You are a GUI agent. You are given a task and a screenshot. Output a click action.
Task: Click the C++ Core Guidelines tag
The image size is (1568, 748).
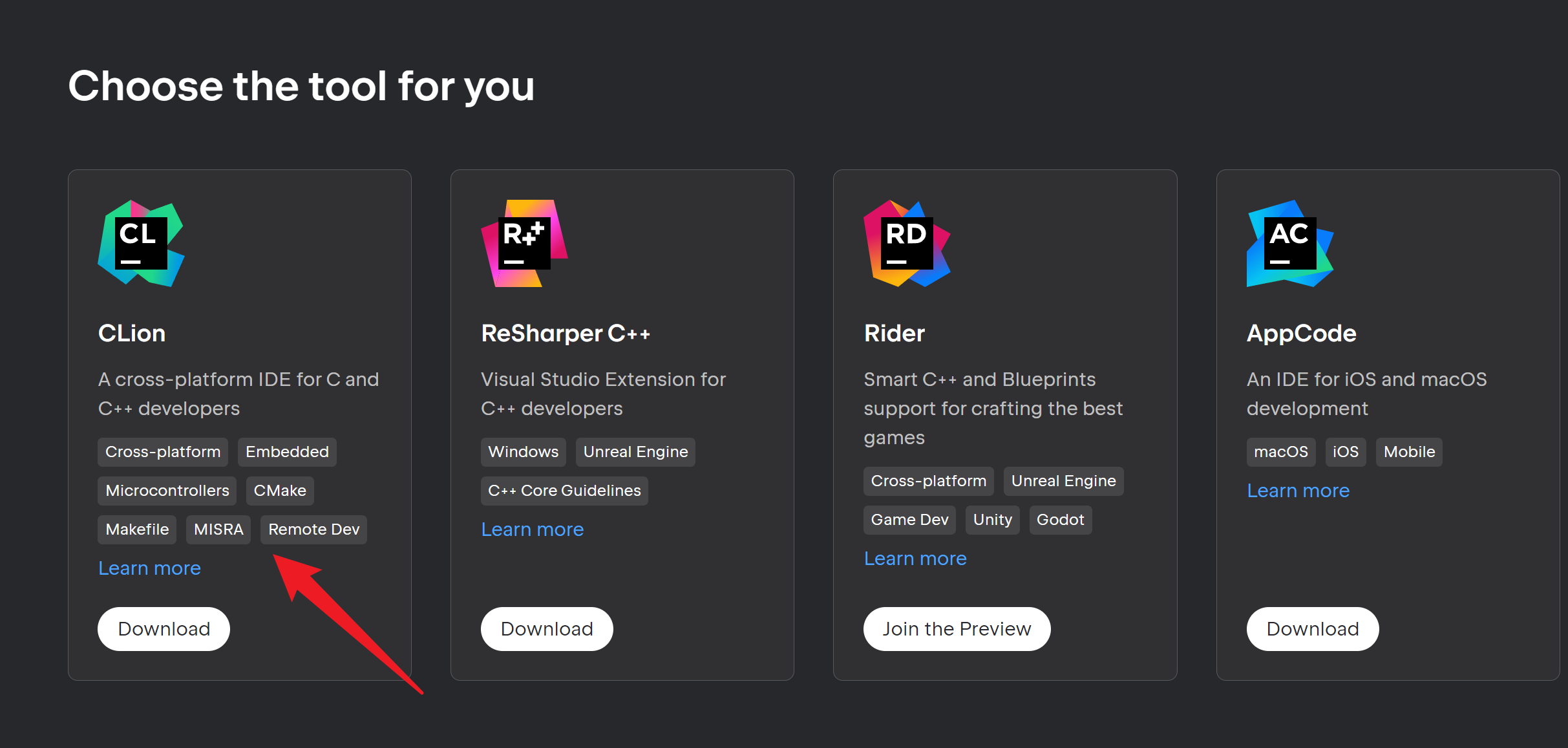[564, 491]
